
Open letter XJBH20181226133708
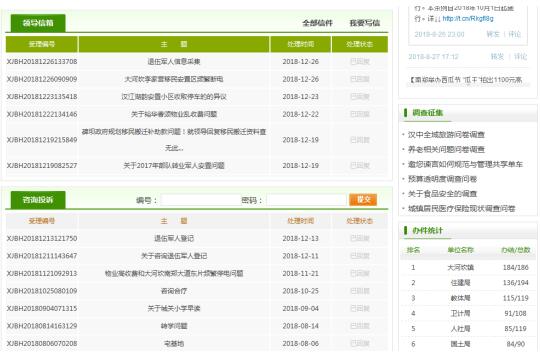[42, 62]
